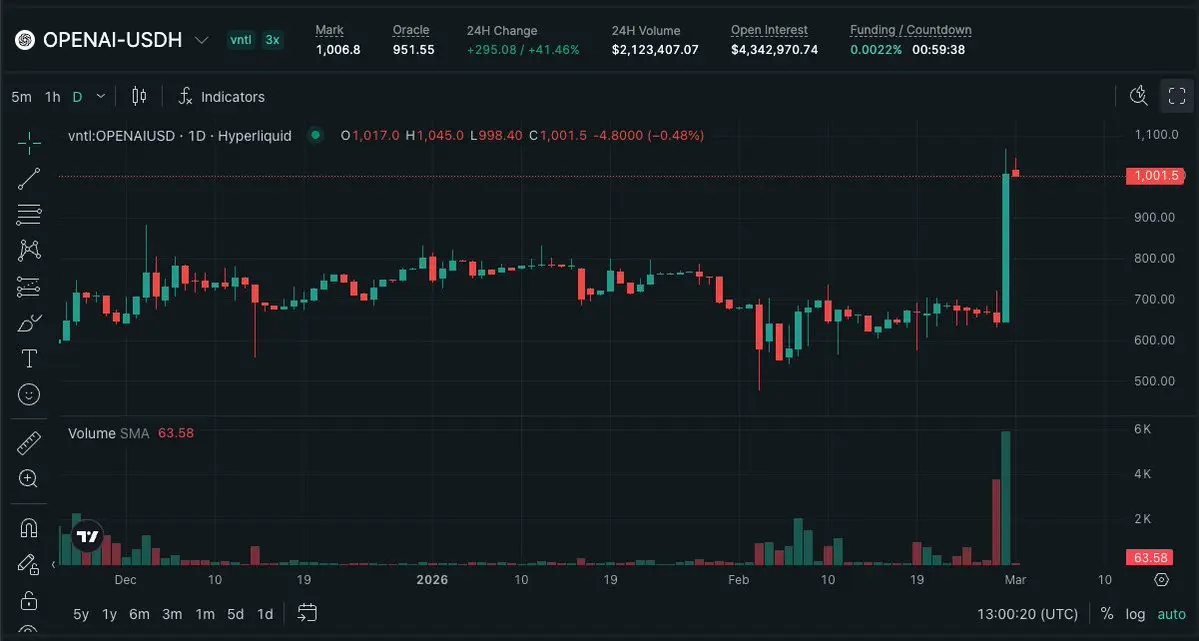
Task: Click the 1,001.5 current price label
Action: click(1155, 176)
